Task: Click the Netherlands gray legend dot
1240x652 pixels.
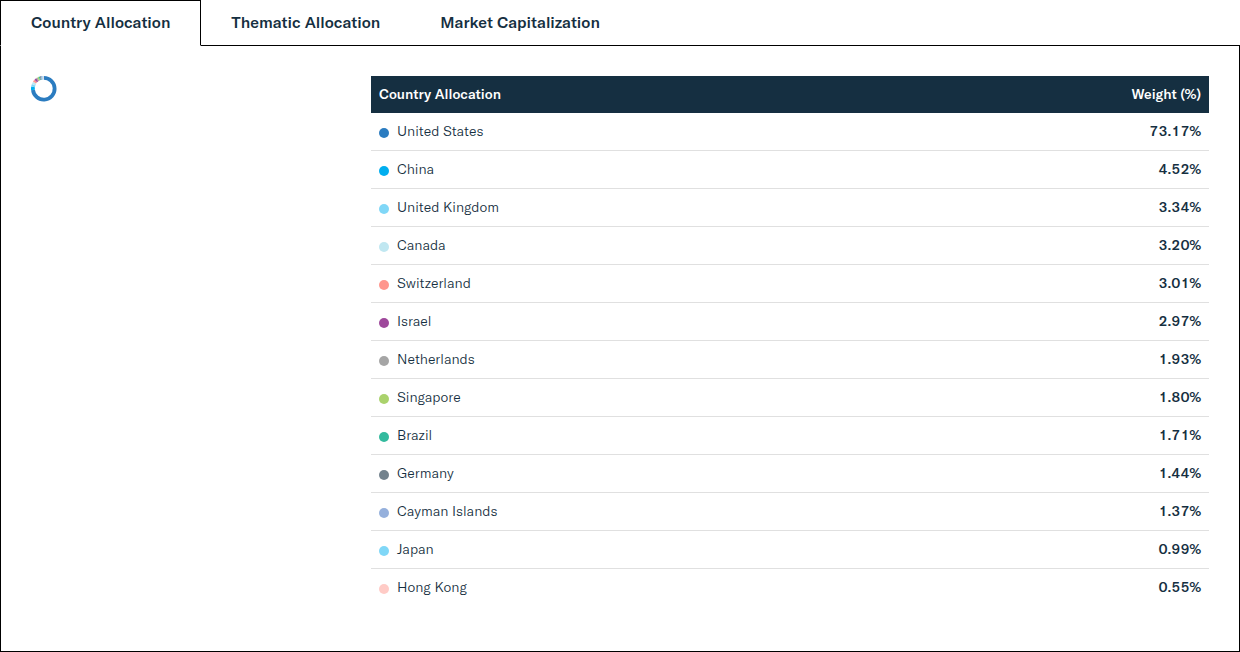Action: pos(384,361)
